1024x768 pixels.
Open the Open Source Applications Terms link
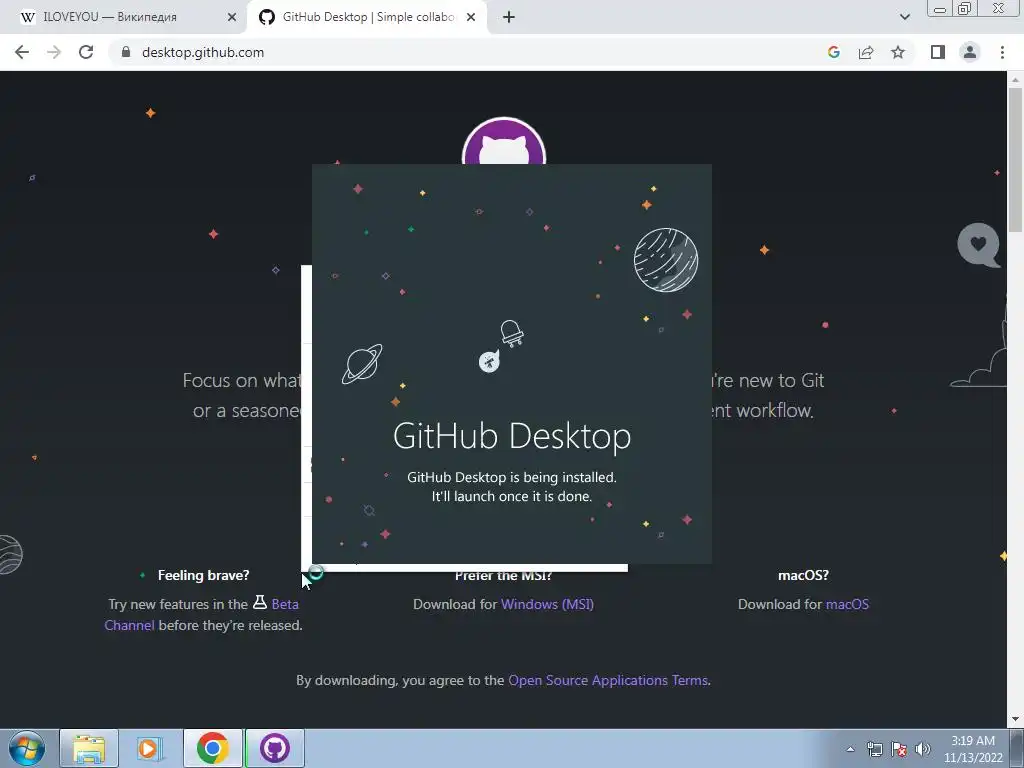click(608, 680)
